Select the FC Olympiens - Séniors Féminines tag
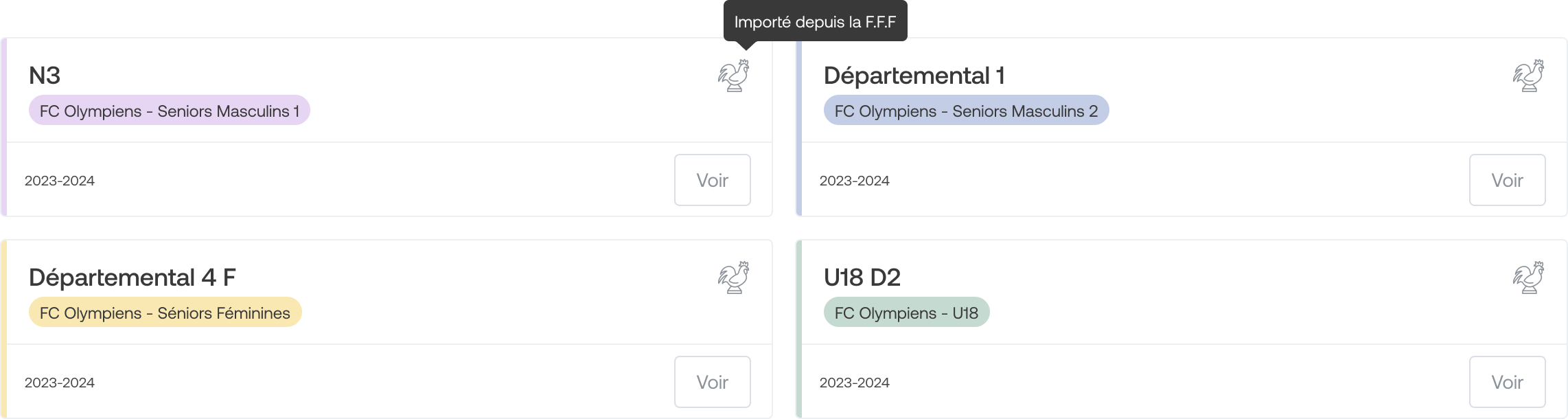Screen dimensions: 1568x419 pyautogui.click(x=165, y=313)
